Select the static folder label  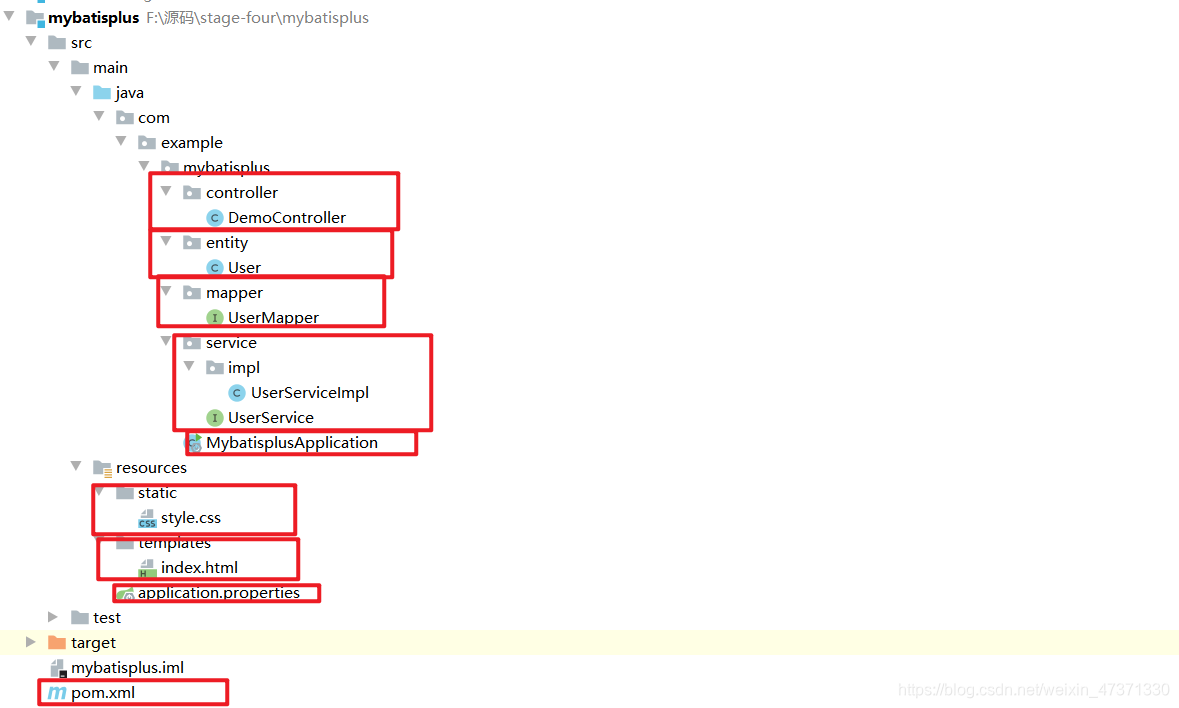pos(157,493)
